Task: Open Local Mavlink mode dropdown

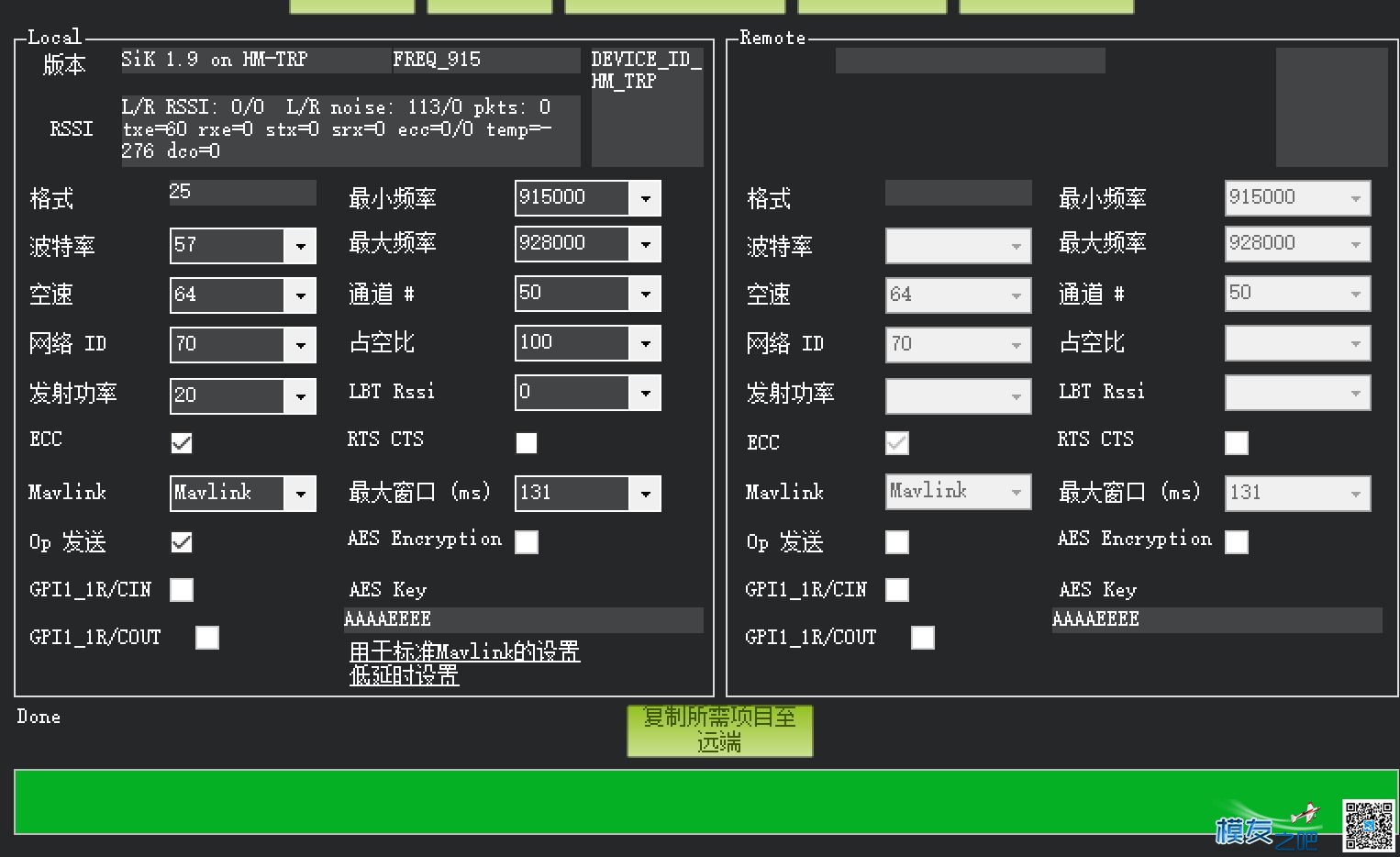Action: [x=243, y=494]
